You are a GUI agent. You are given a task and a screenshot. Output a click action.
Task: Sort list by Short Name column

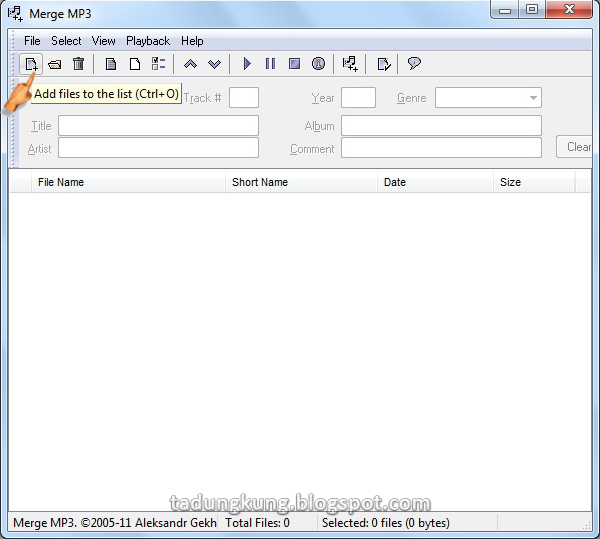[301, 182]
